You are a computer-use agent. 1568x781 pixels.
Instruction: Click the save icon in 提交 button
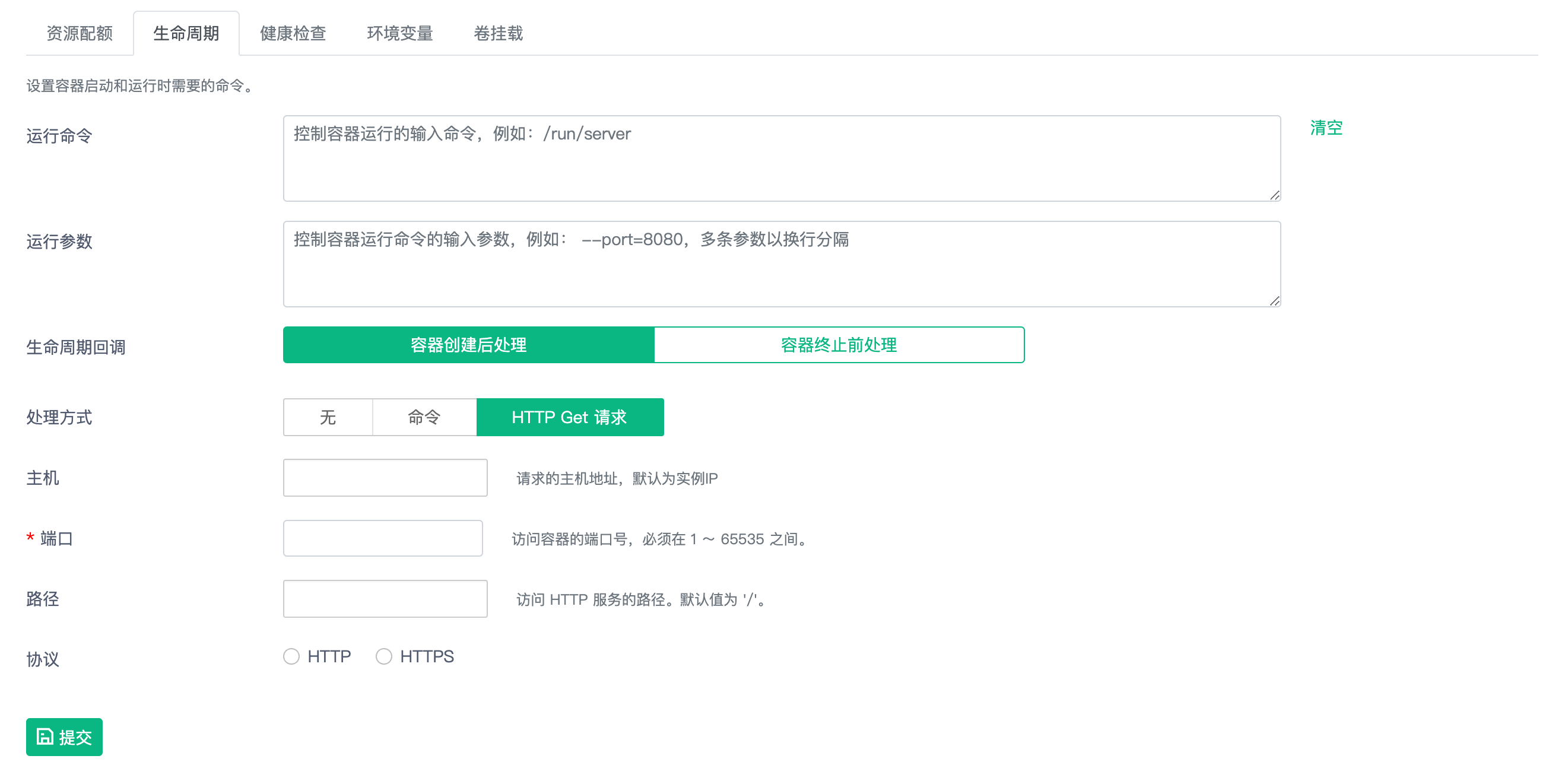45,736
